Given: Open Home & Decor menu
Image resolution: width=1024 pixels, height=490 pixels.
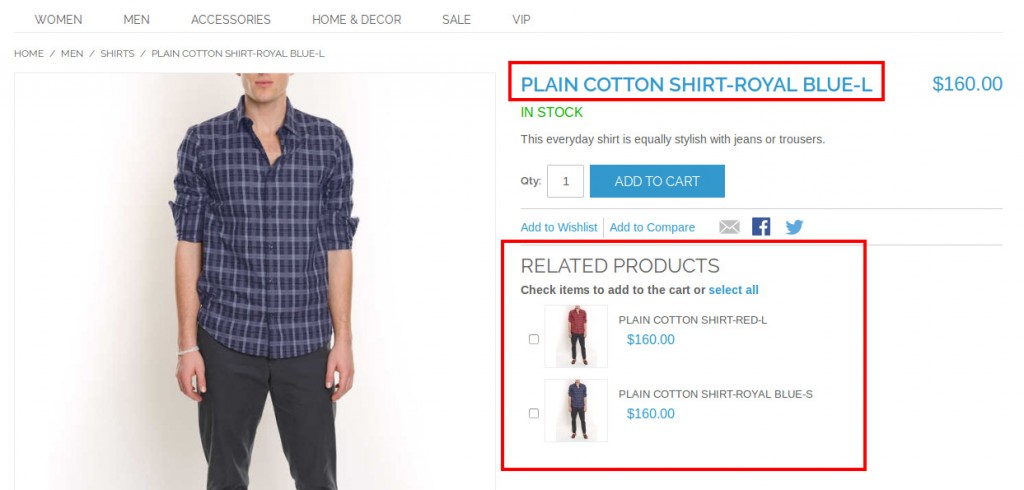Looking at the screenshot, I should [356, 19].
